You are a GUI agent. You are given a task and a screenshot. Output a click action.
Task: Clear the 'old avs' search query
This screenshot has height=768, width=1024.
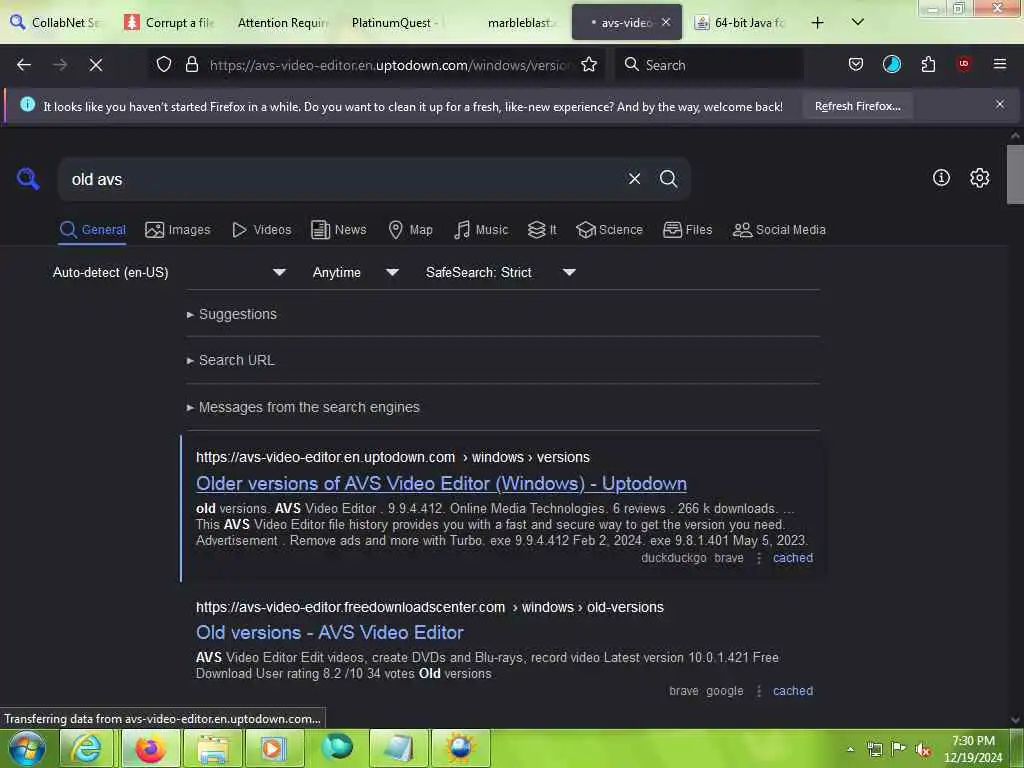[634, 179]
